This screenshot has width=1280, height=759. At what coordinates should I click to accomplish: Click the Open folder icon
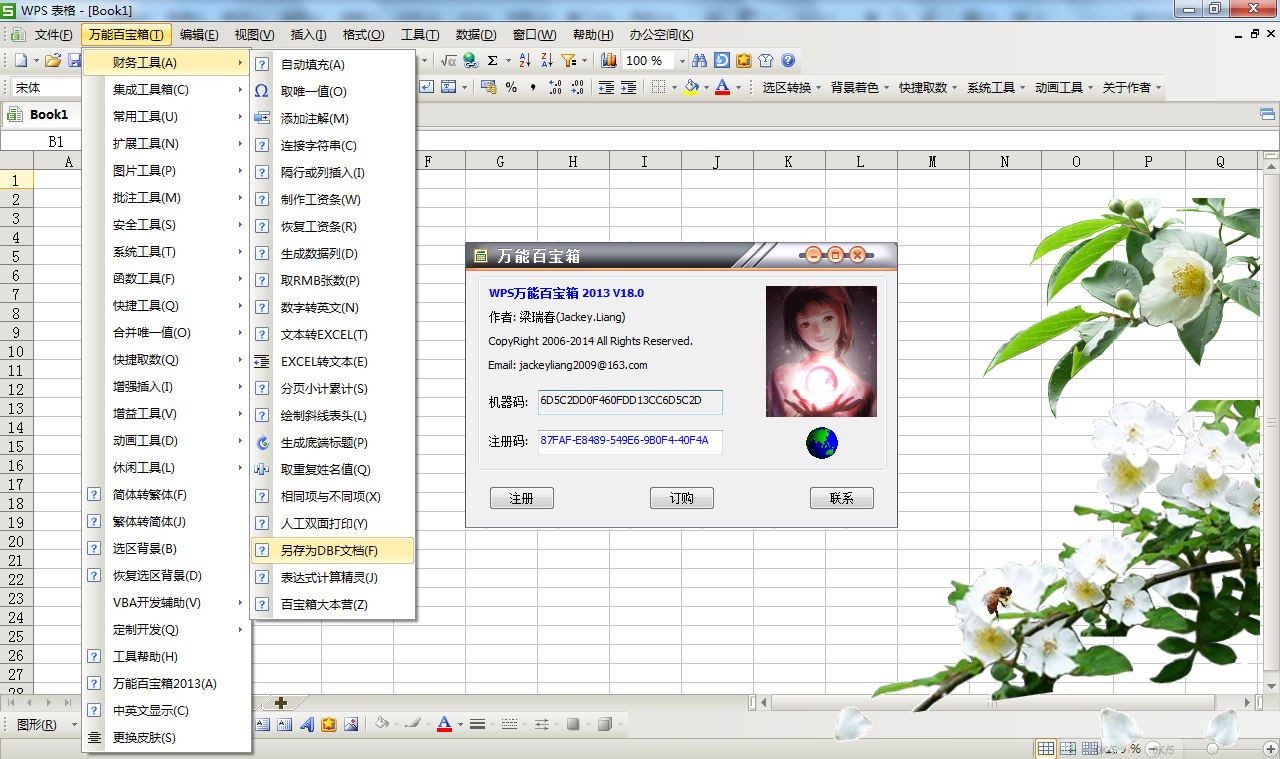53,61
